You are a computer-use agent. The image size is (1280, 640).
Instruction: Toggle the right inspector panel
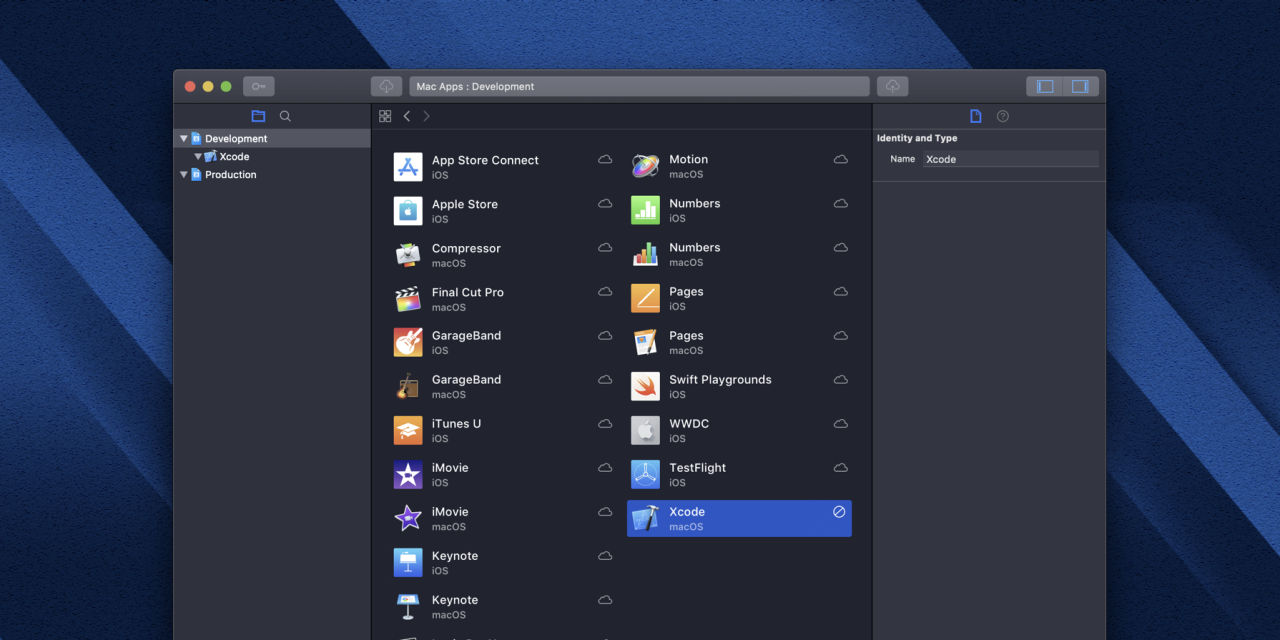1080,87
